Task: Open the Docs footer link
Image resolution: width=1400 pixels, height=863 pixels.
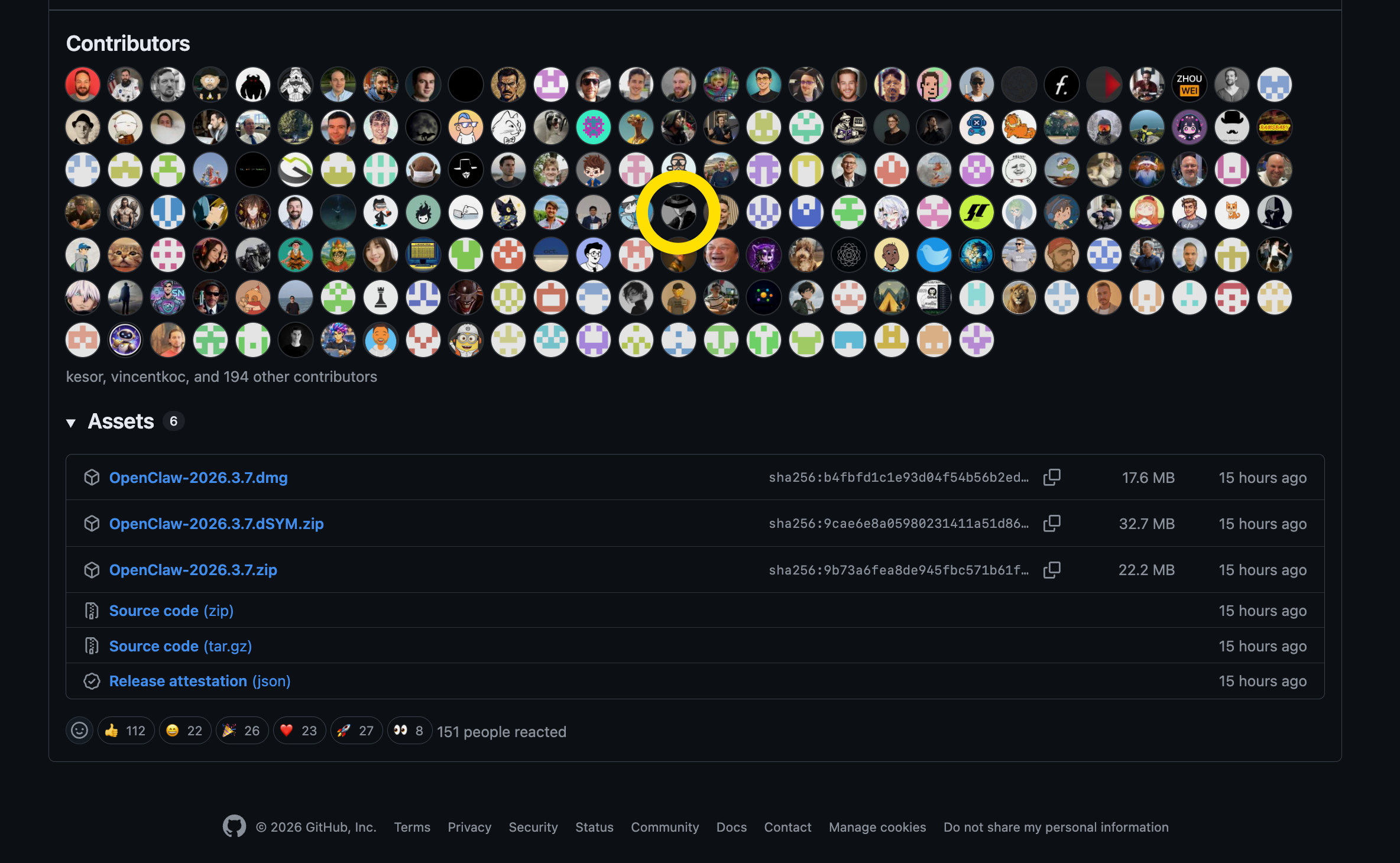Action: [731, 827]
